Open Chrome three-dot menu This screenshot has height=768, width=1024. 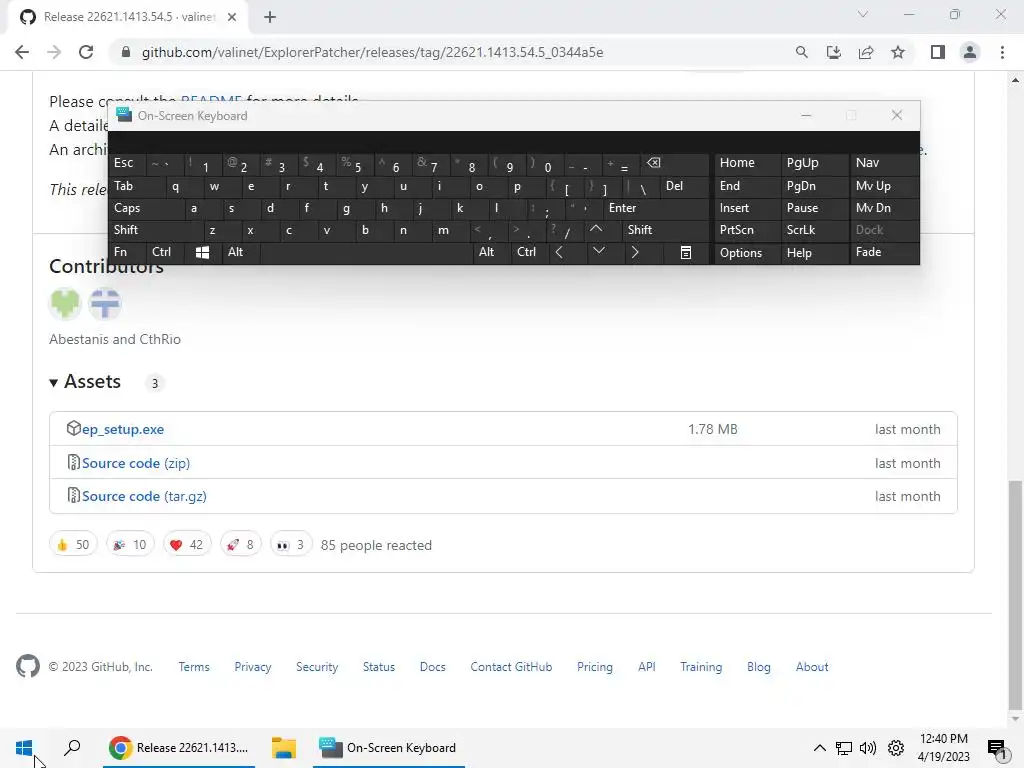point(1002,52)
